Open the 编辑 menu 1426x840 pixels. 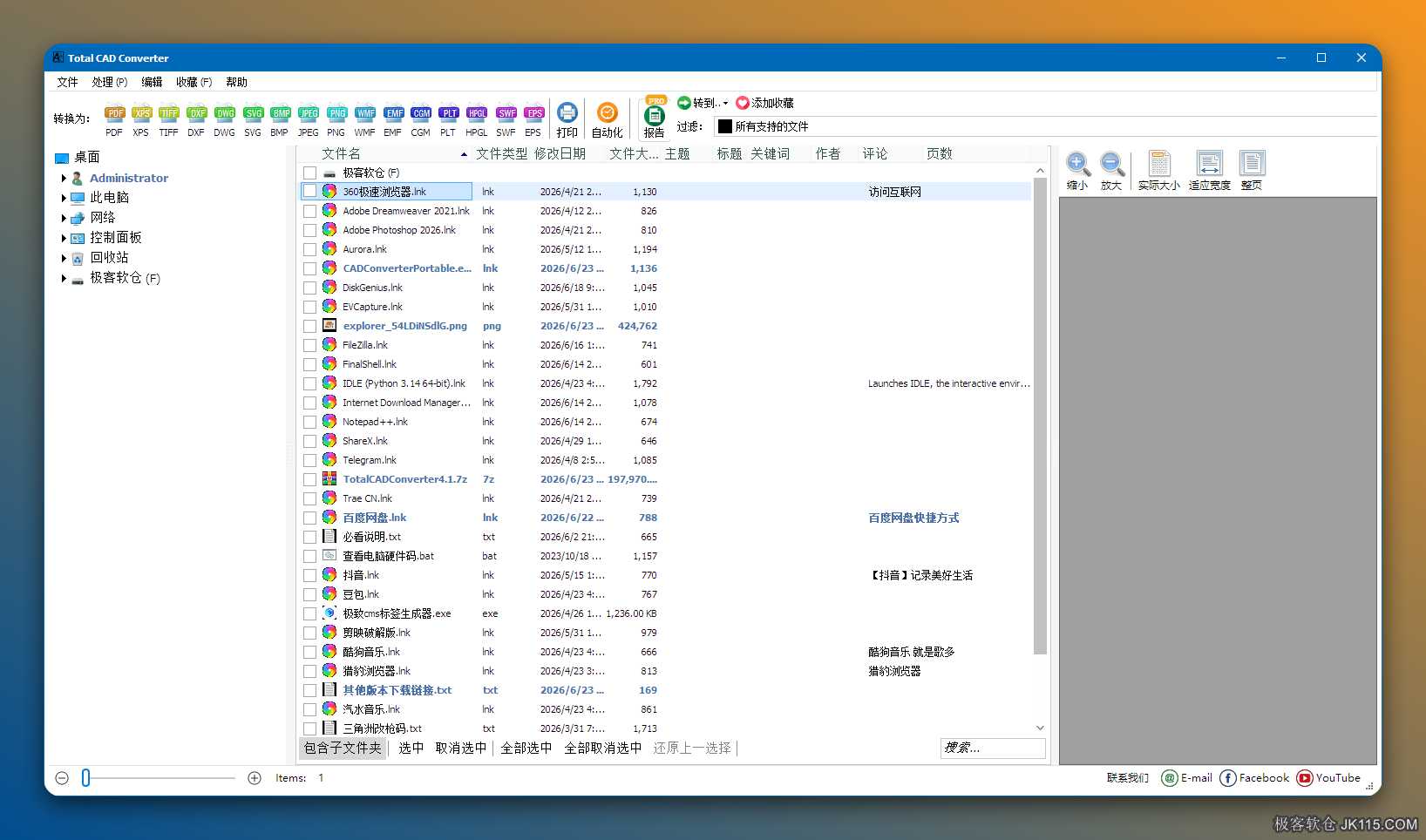pyautogui.click(x=152, y=82)
